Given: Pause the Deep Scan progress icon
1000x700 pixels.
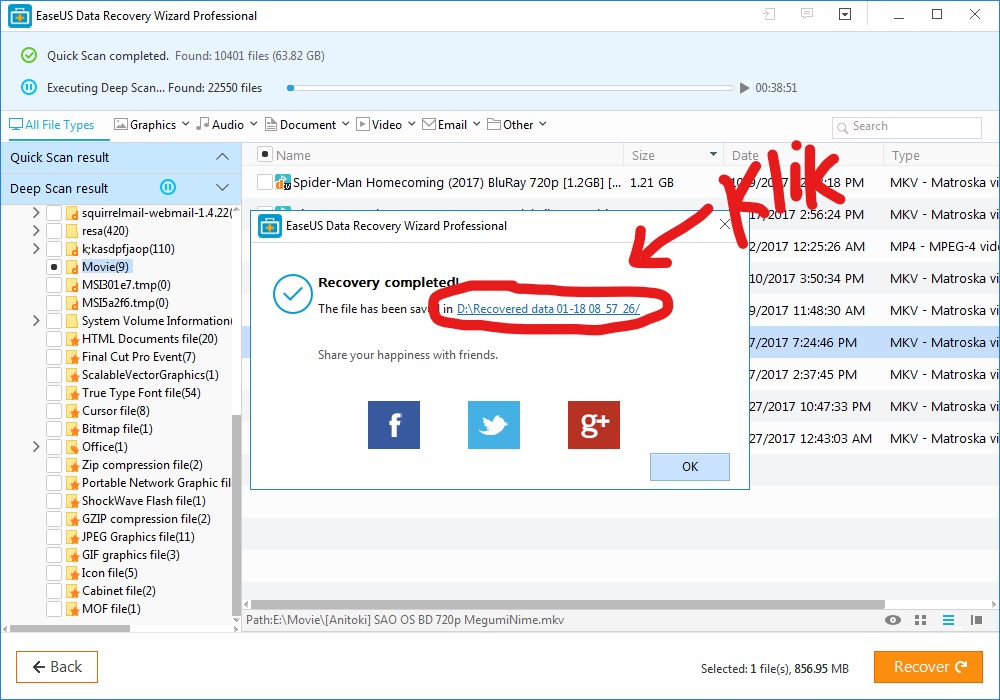Looking at the screenshot, I should coord(29,87).
